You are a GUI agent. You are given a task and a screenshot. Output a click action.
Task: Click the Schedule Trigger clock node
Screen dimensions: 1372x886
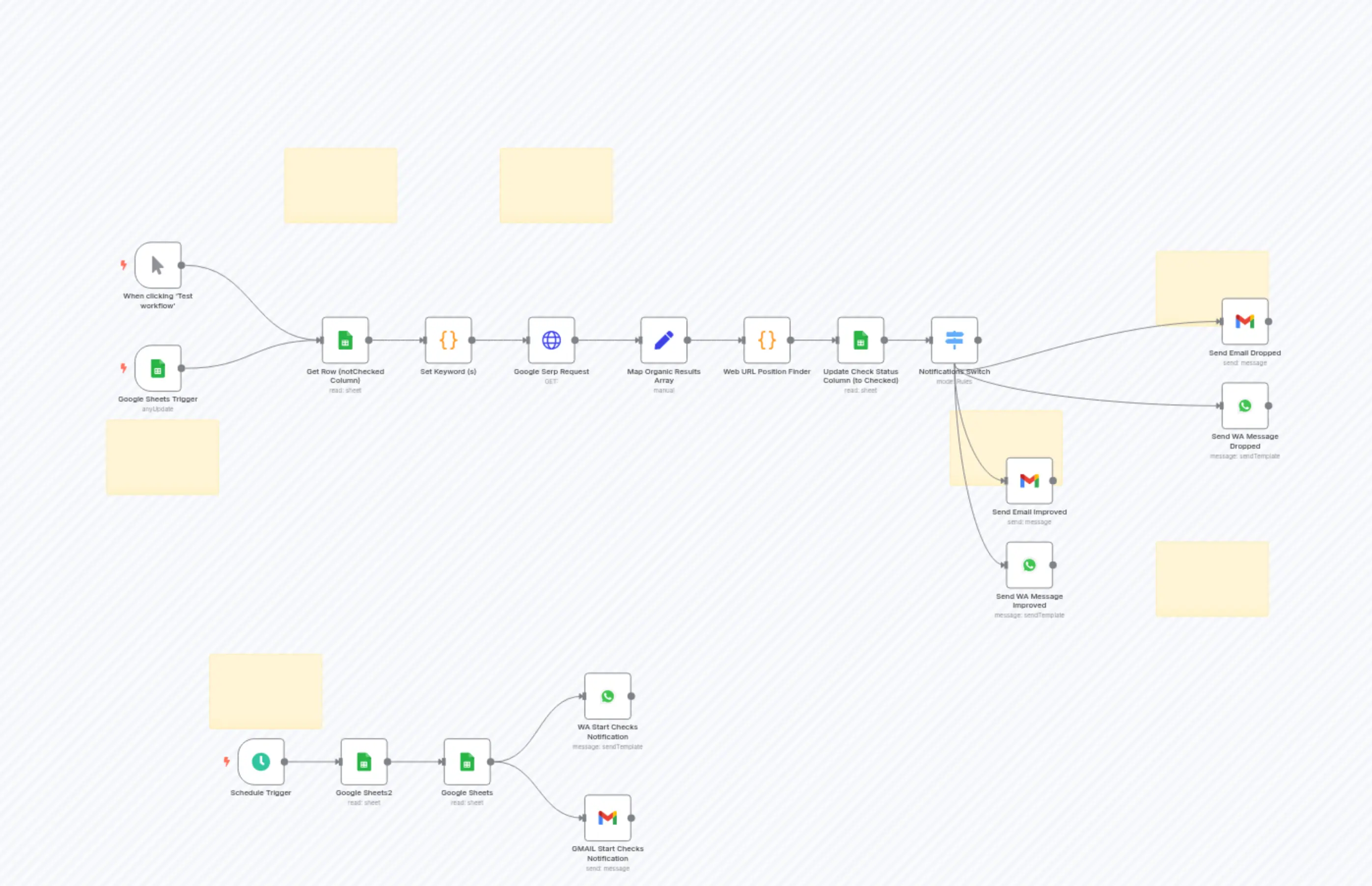(261, 762)
